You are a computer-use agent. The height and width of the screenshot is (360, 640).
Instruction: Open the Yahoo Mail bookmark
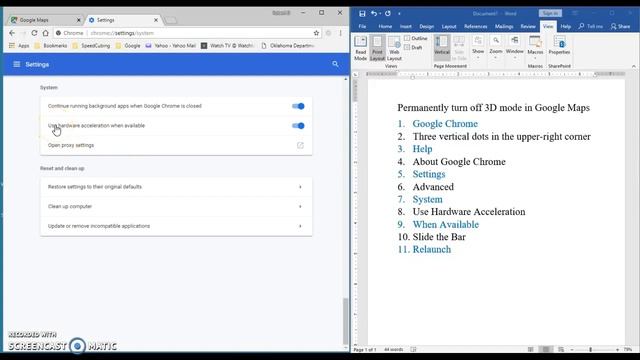[171, 46]
